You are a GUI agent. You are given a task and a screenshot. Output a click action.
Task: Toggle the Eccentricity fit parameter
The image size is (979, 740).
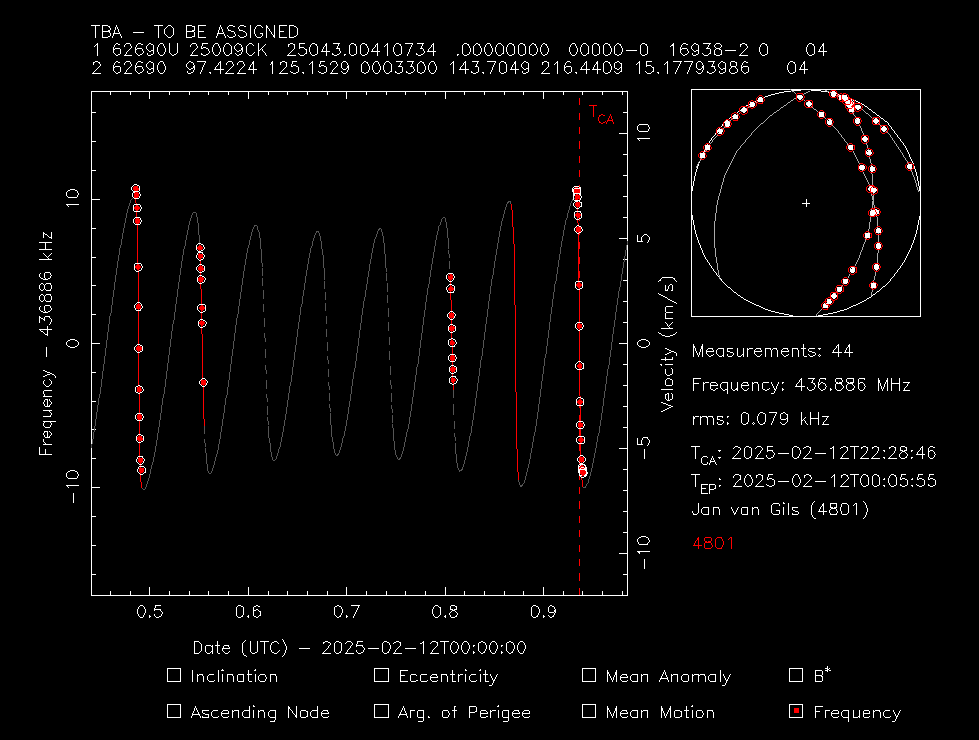click(x=381, y=676)
